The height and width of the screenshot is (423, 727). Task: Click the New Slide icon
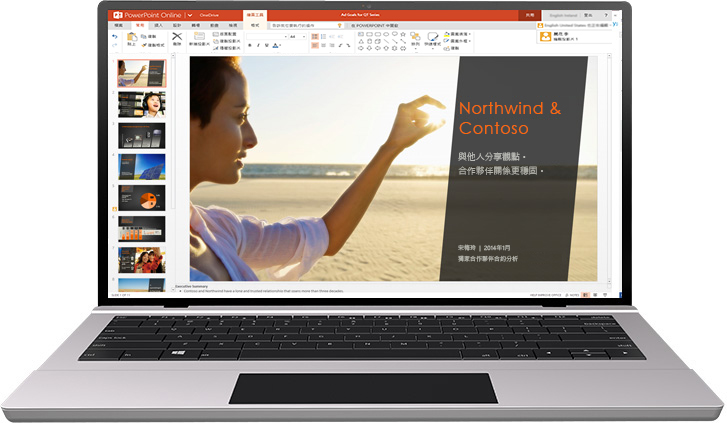[x=199, y=36]
